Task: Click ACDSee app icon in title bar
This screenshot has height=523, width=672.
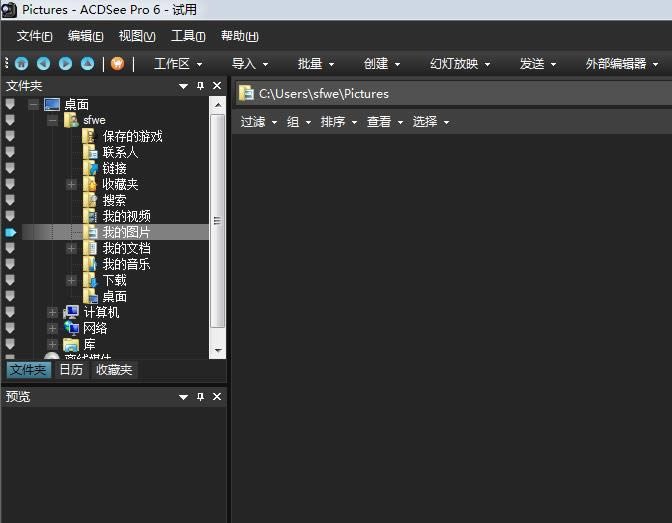Action: (x=9, y=10)
